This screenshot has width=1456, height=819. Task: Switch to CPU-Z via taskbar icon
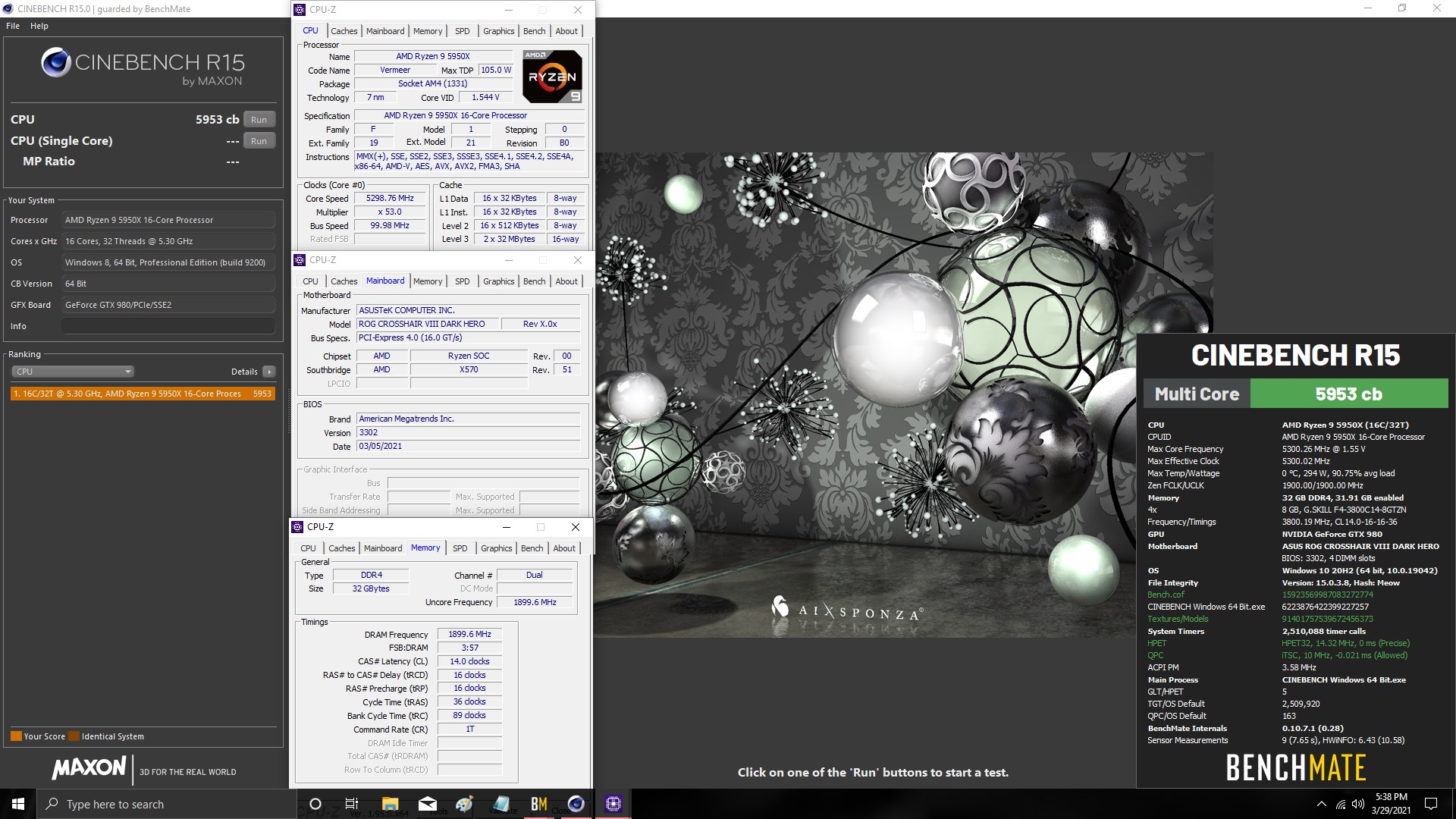pyautogui.click(x=613, y=804)
